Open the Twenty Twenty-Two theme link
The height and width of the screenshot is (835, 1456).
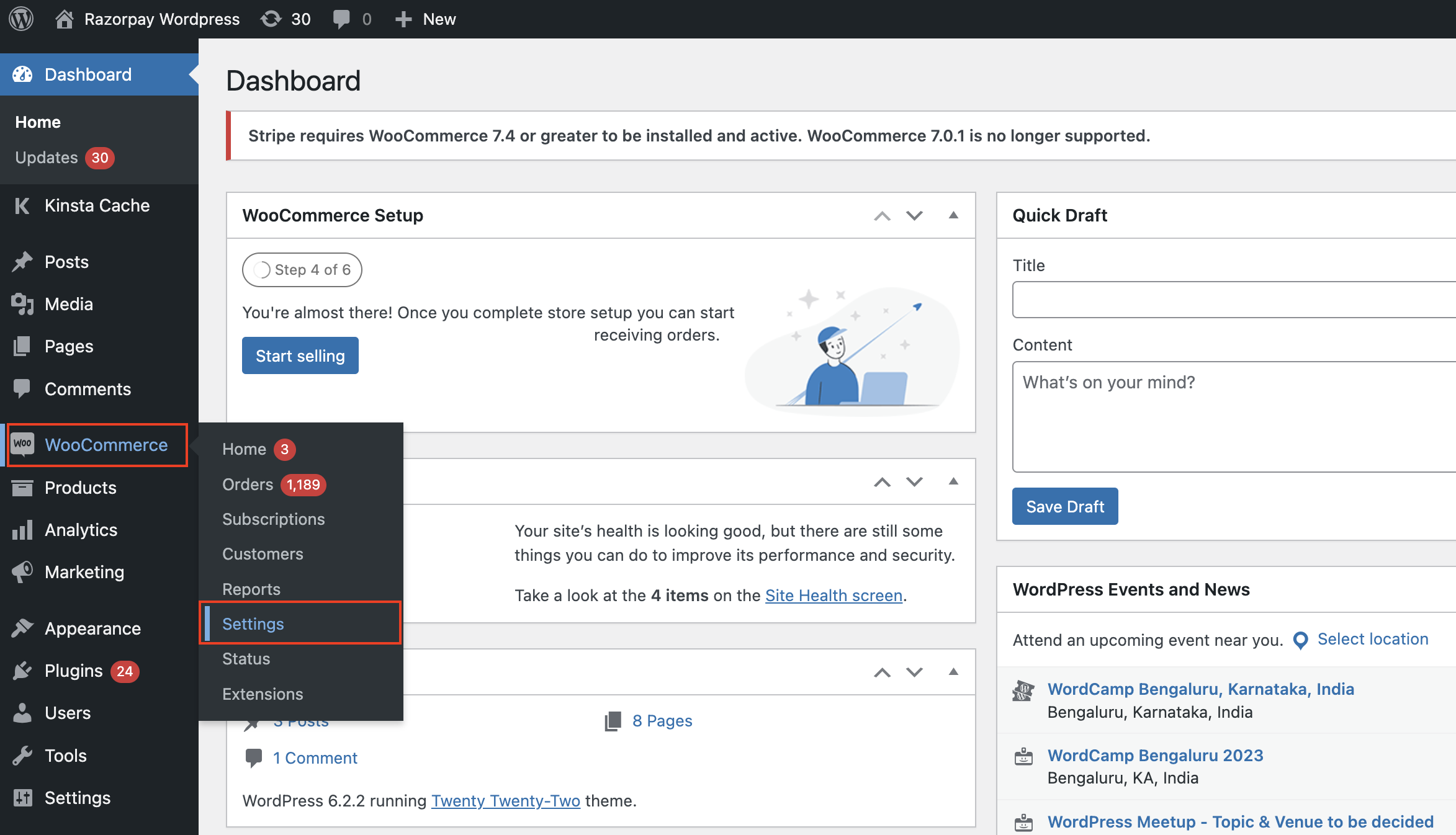(x=506, y=801)
